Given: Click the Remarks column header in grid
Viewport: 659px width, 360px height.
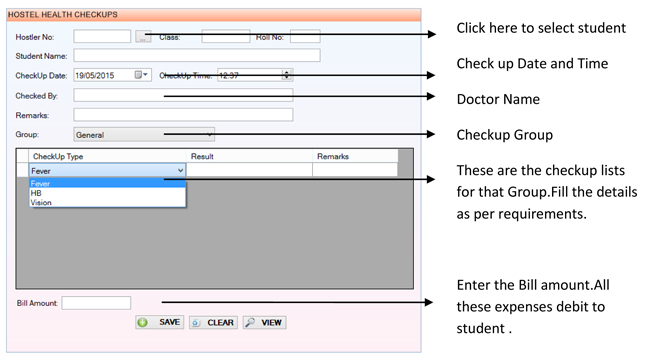Looking at the screenshot, I should pyautogui.click(x=355, y=156).
